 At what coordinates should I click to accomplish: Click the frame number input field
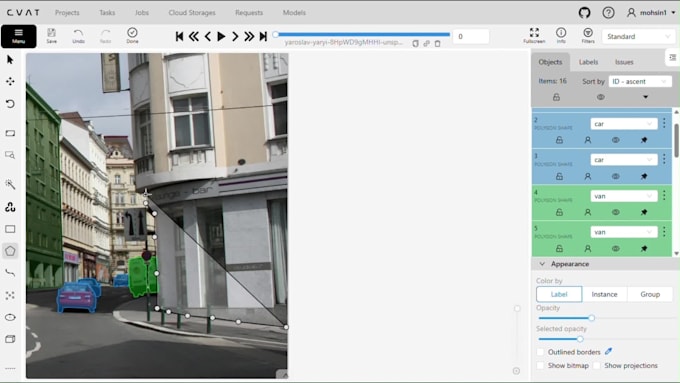471,36
